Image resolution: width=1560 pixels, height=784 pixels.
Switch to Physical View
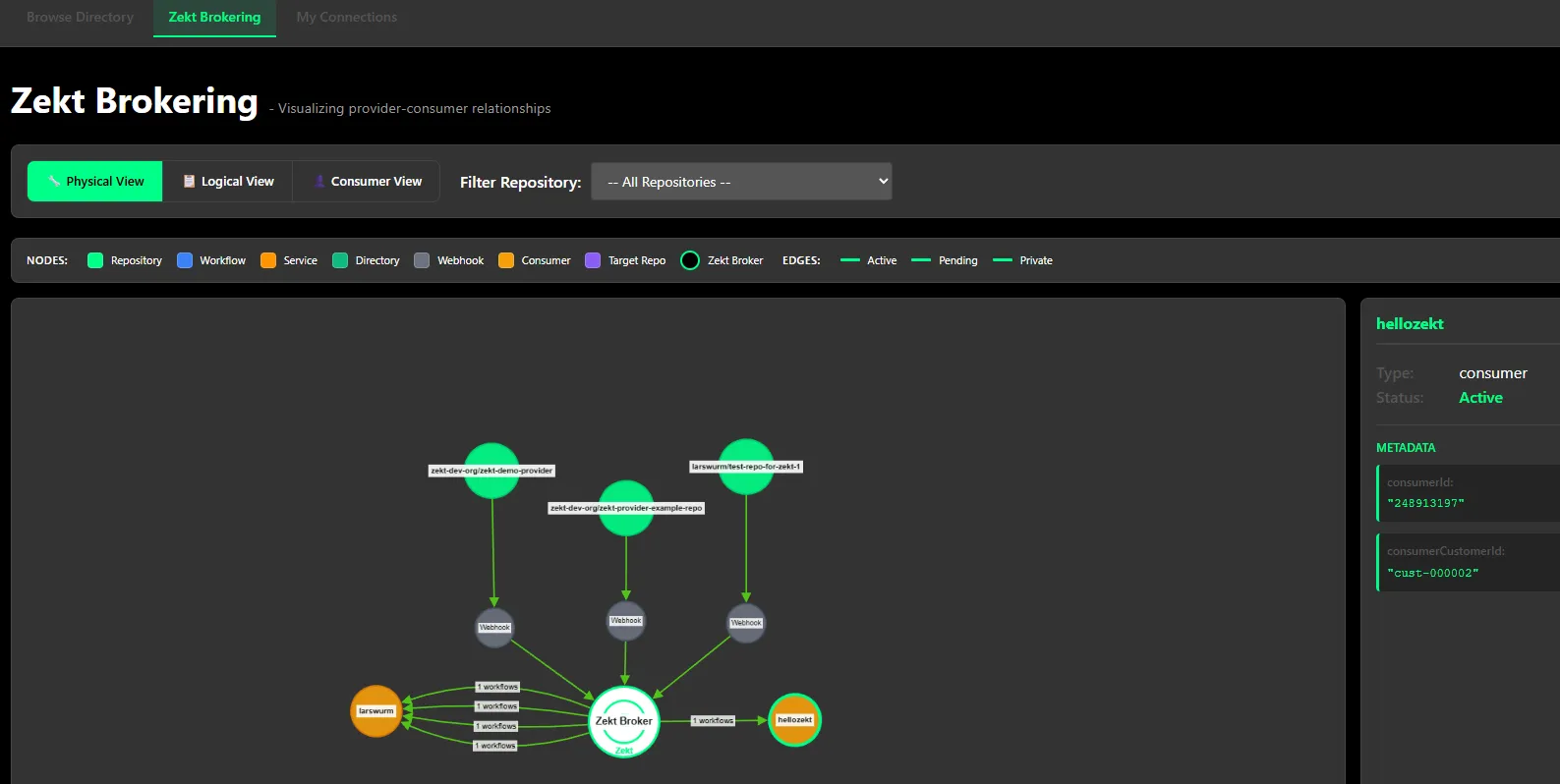pos(95,182)
